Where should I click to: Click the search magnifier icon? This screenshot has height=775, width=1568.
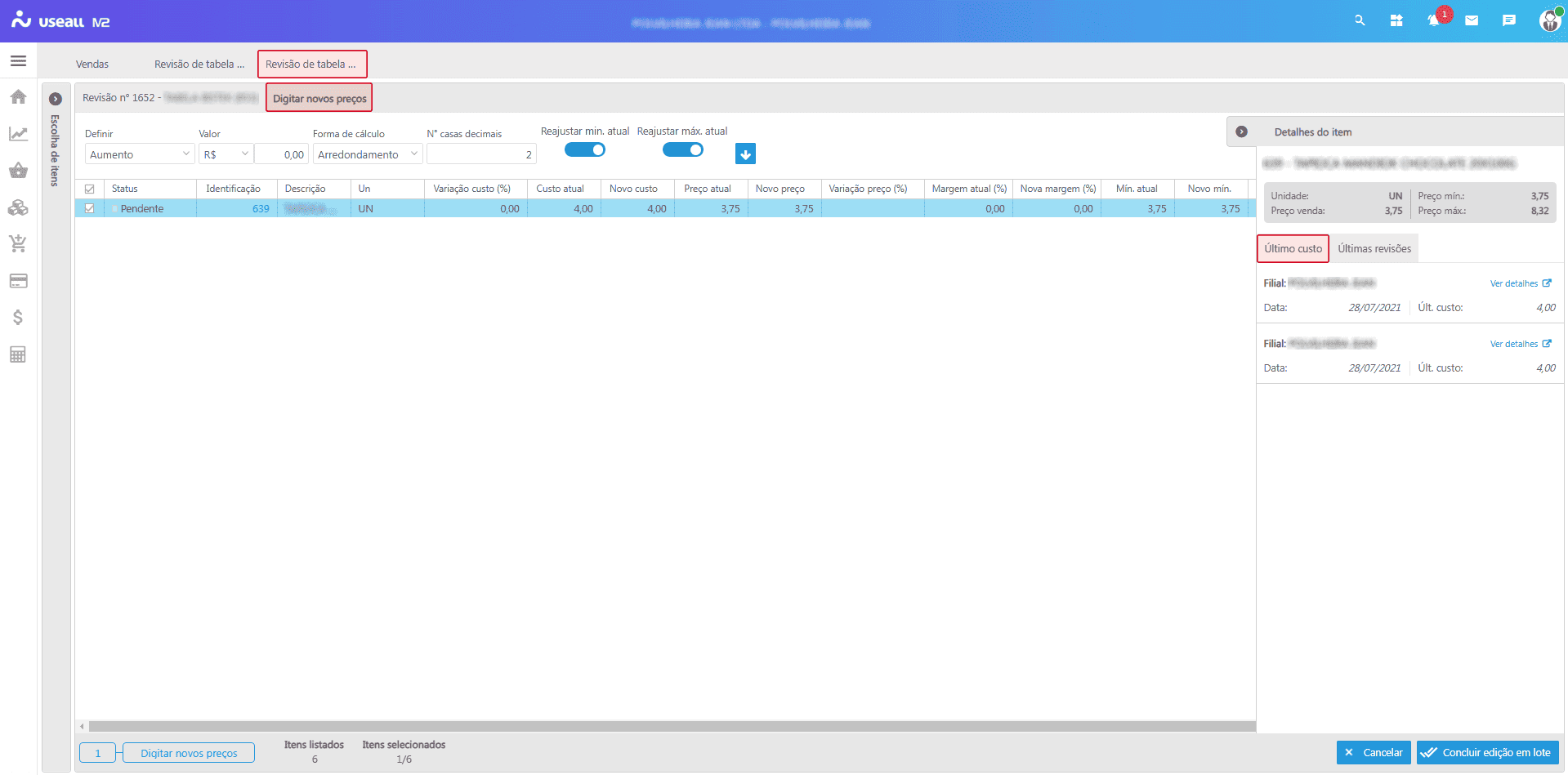click(1360, 20)
